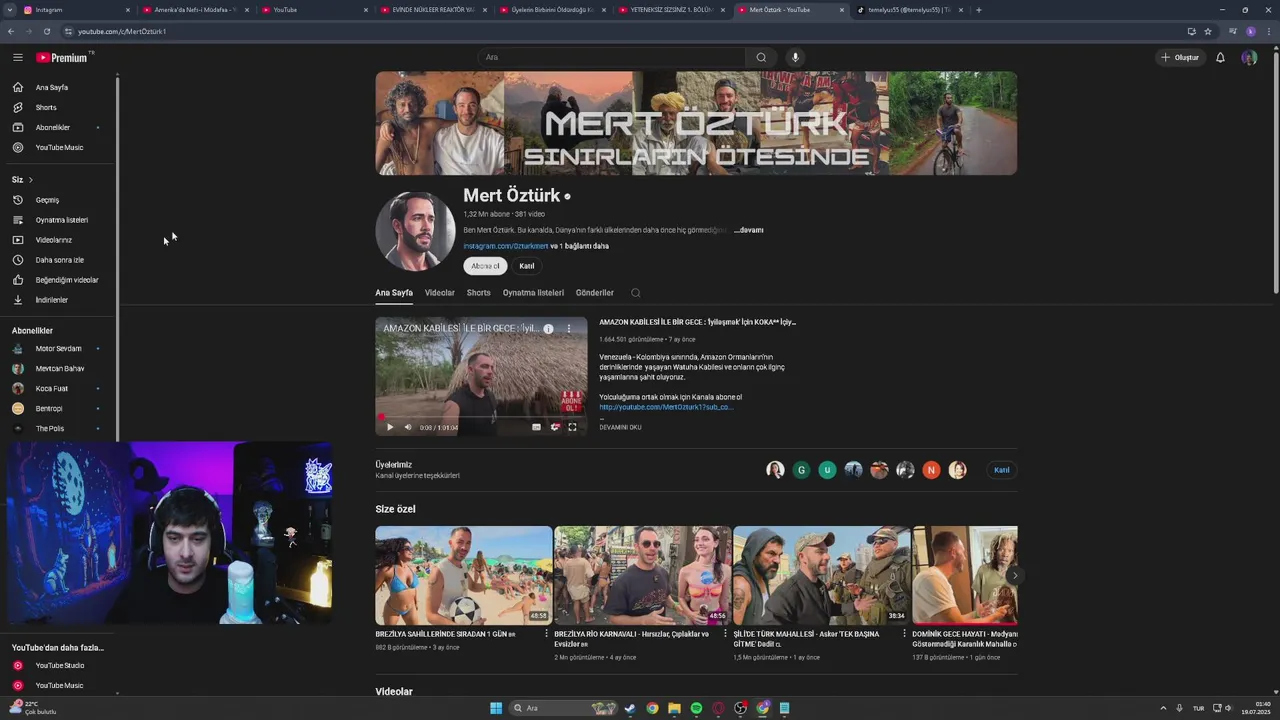This screenshot has height=720, width=1280.
Task: Click the Oluştur create button
Action: click(1180, 57)
